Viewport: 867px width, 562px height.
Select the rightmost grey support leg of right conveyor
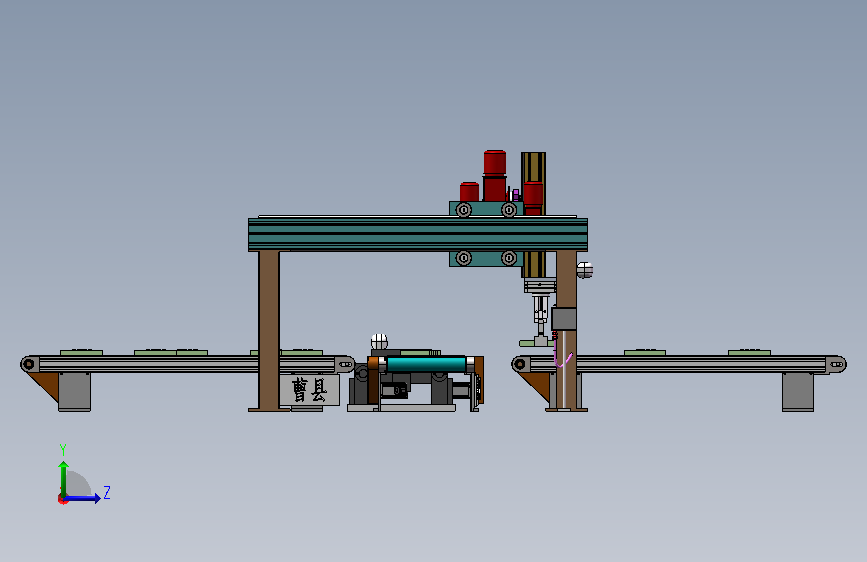pyautogui.click(x=798, y=392)
